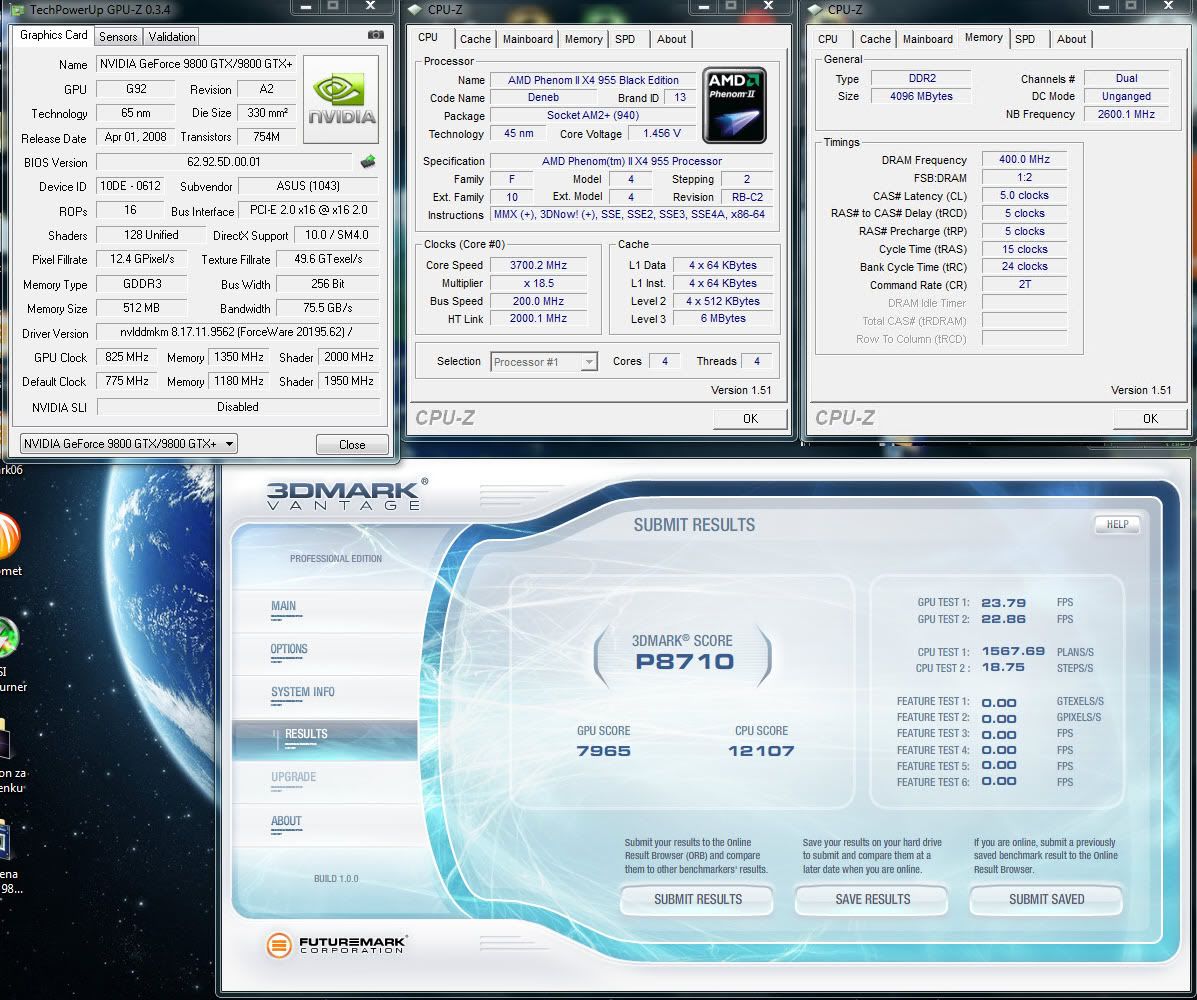This screenshot has height=1000, width=1197.
Task: Click the Memory Size value 512 MB
Action: pyautogui.click(x=141, y=308)
